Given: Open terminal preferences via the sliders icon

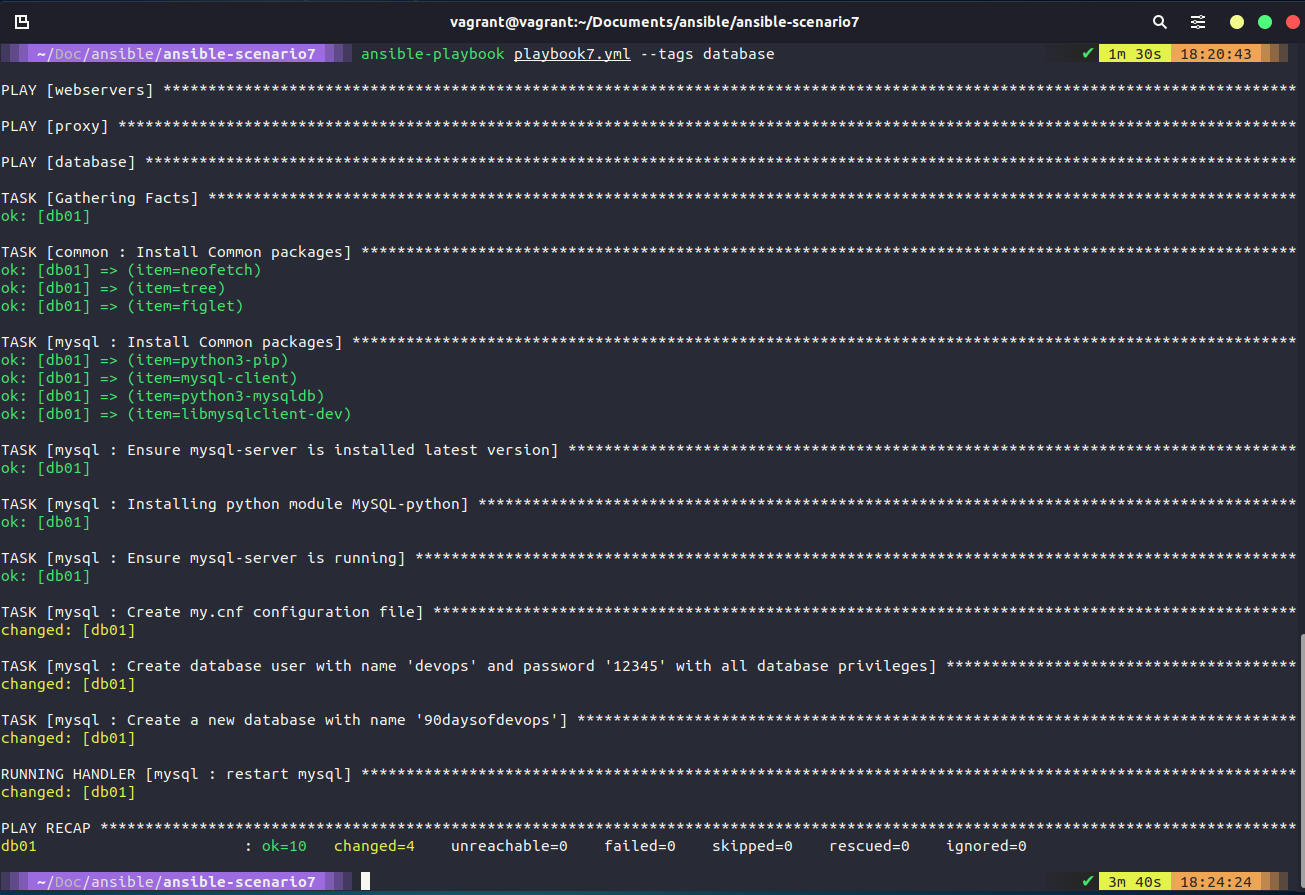Looking at the screenshot, I should click(1197, 21).
